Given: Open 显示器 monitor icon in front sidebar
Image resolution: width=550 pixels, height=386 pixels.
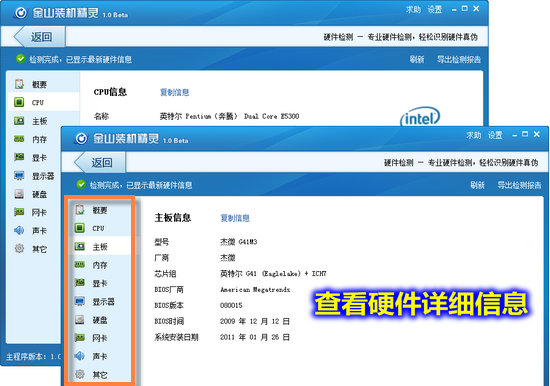Looking at the screenshot, I should pos(80,301).
